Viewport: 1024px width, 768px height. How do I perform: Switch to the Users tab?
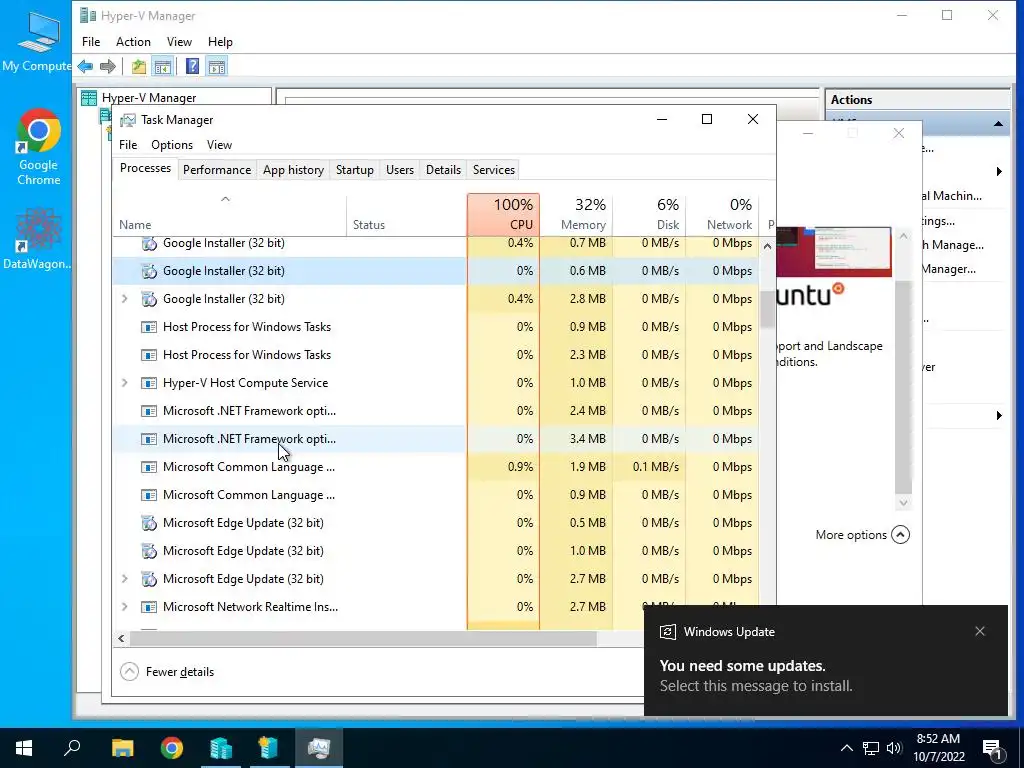[x=400, y=170]
